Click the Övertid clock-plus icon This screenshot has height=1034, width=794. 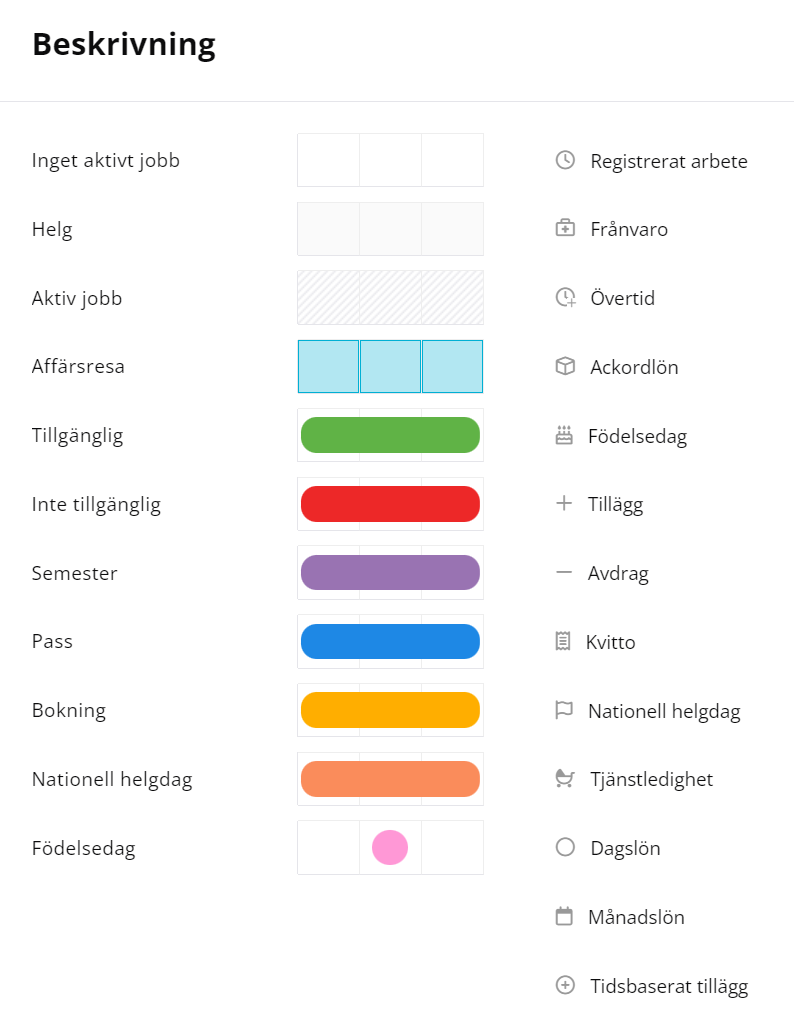point(565,297)
